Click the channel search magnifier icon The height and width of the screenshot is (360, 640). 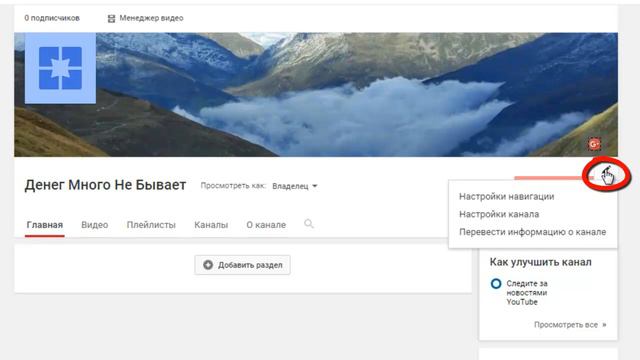coord(309,224)
